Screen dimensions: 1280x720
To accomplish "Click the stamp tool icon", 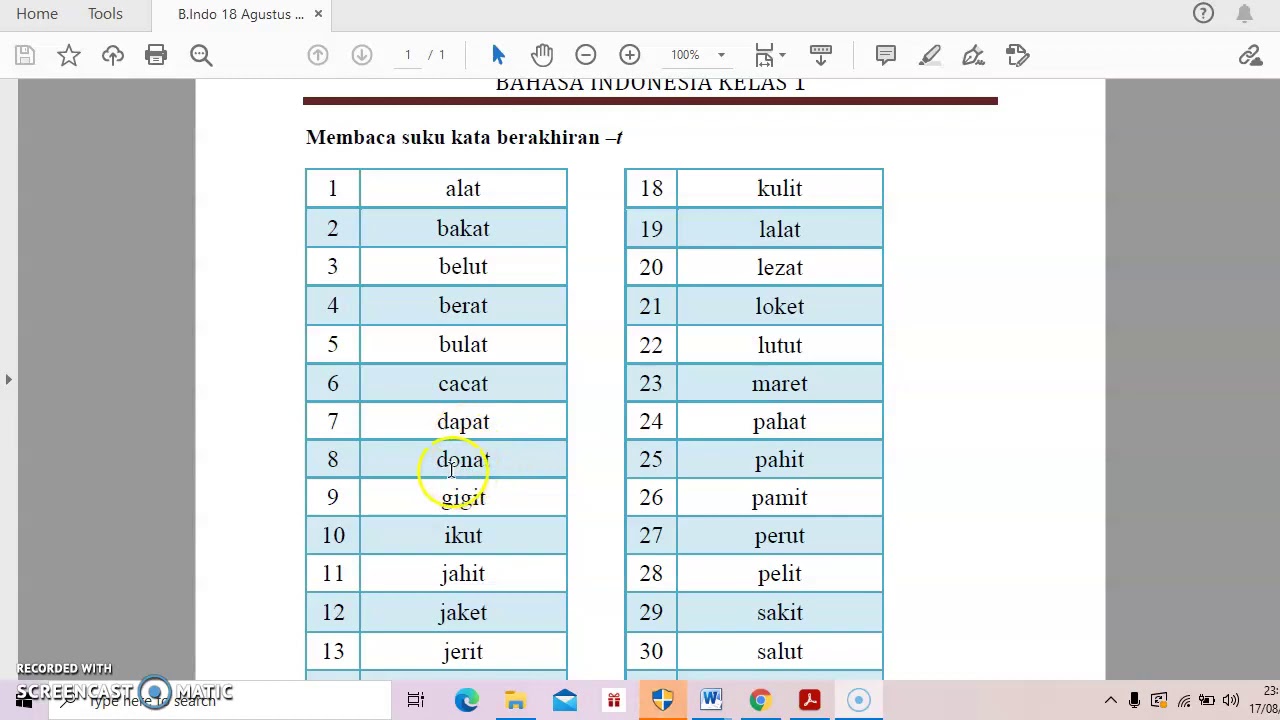I will 1018,55.
